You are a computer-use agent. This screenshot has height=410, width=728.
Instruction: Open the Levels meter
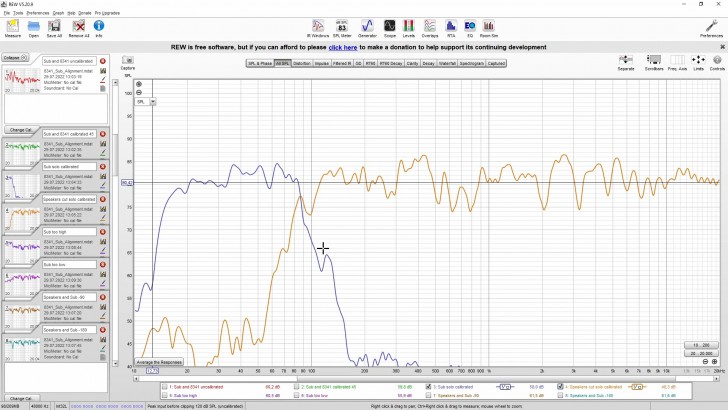coord(409,29)
